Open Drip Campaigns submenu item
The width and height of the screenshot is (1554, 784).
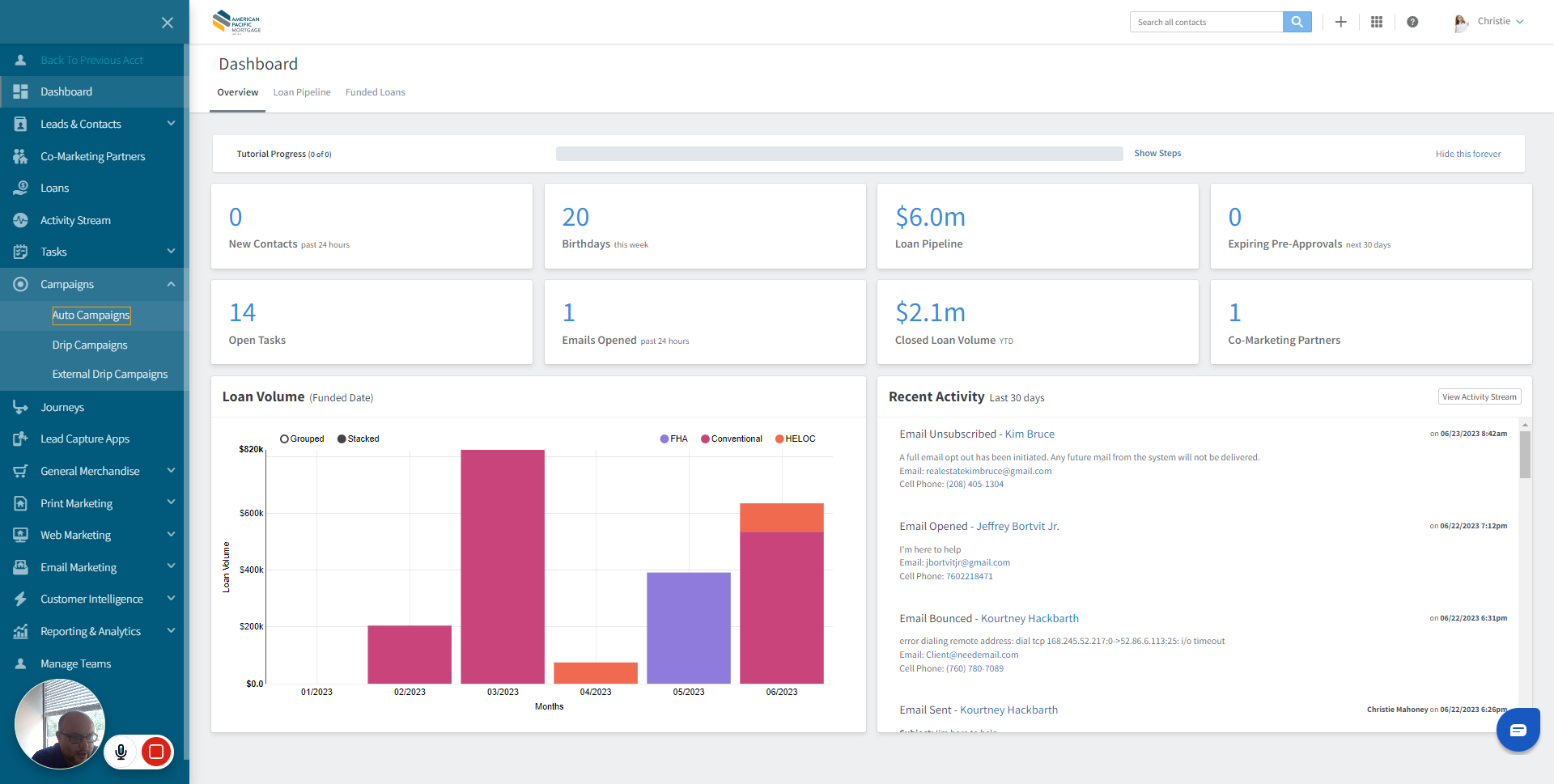(x=90, y=345)
